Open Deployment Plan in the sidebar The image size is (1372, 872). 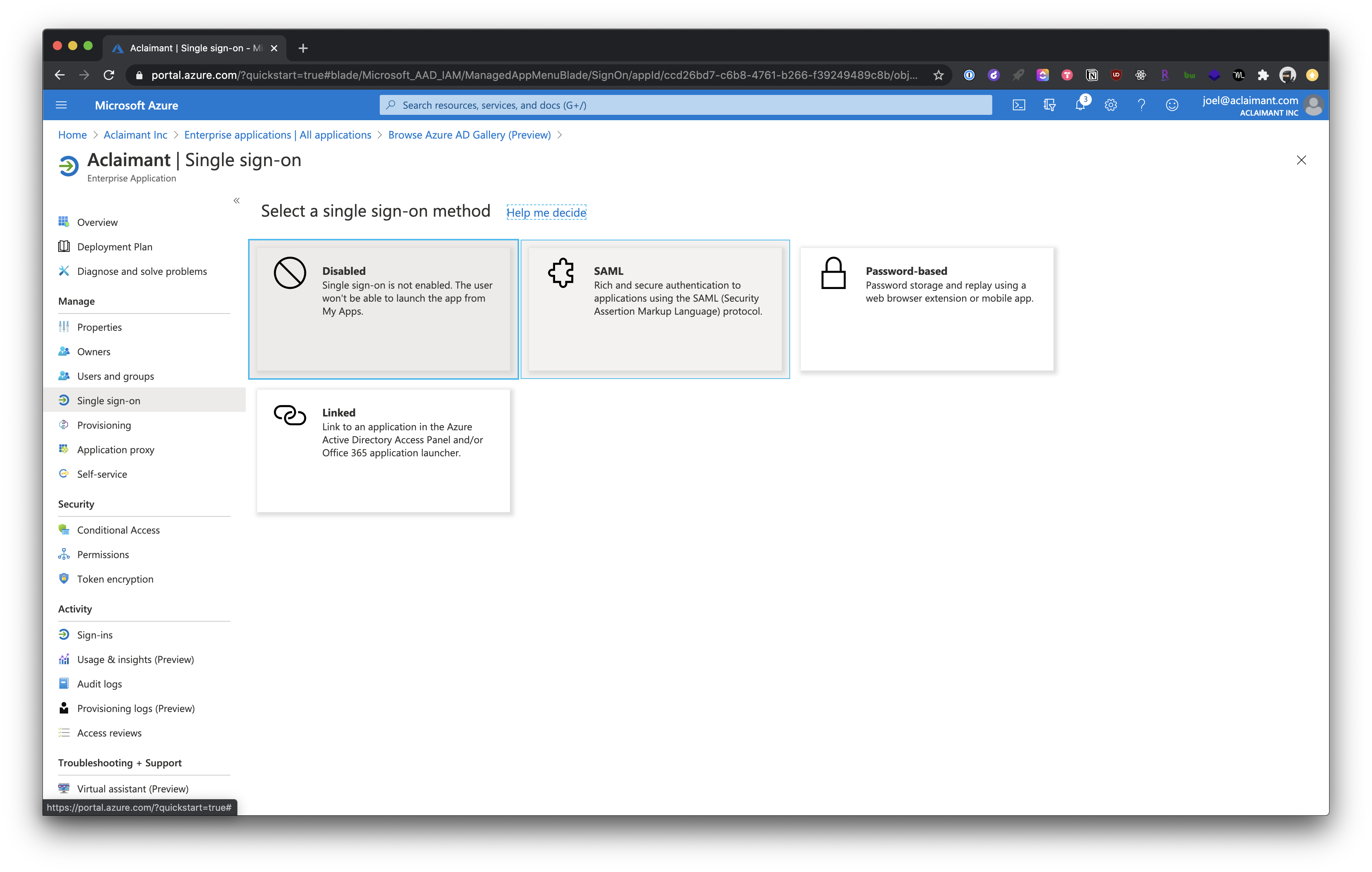[114, 247]
